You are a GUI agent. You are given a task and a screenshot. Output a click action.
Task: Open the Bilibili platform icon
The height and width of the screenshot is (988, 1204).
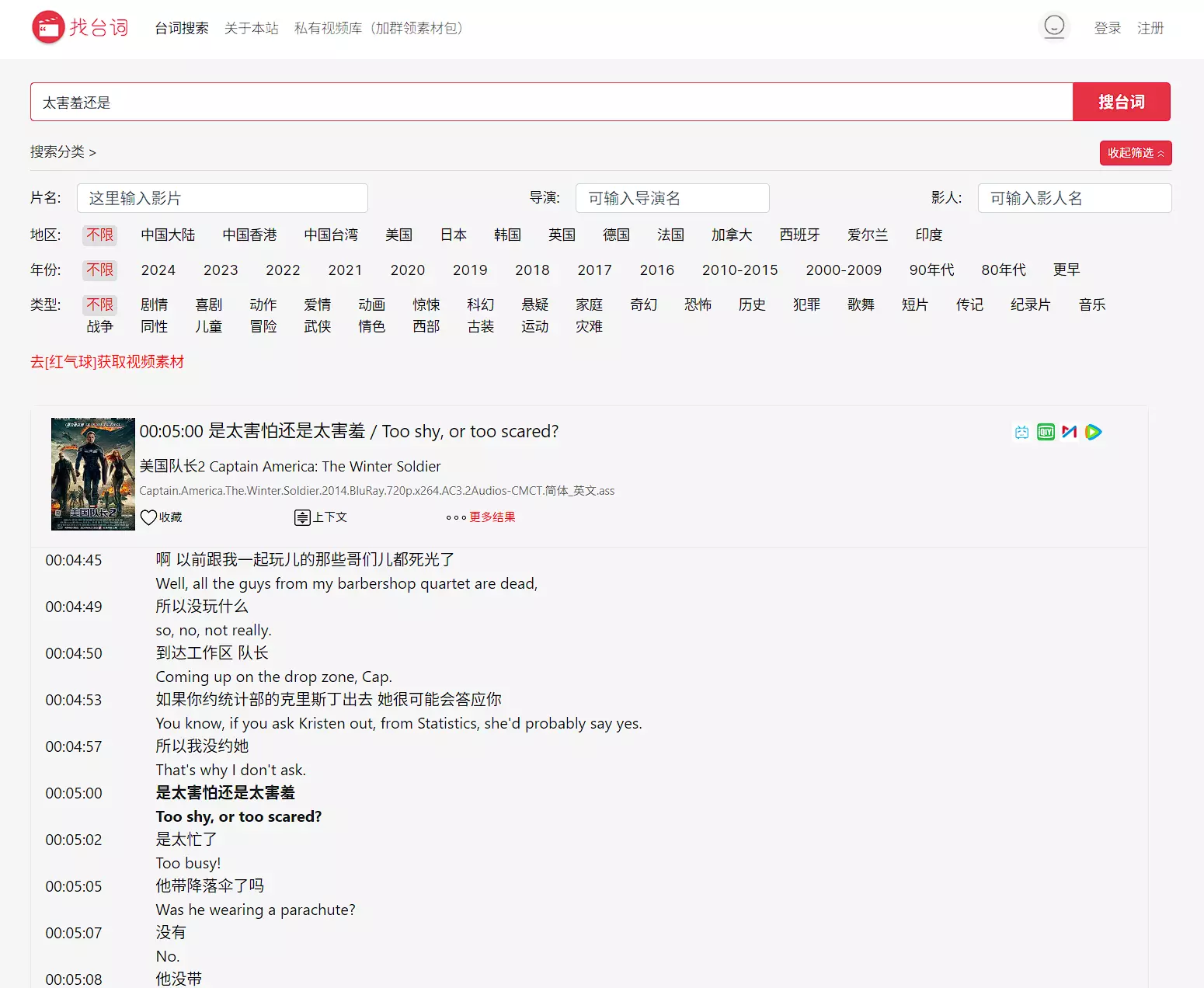point(1021,433)
